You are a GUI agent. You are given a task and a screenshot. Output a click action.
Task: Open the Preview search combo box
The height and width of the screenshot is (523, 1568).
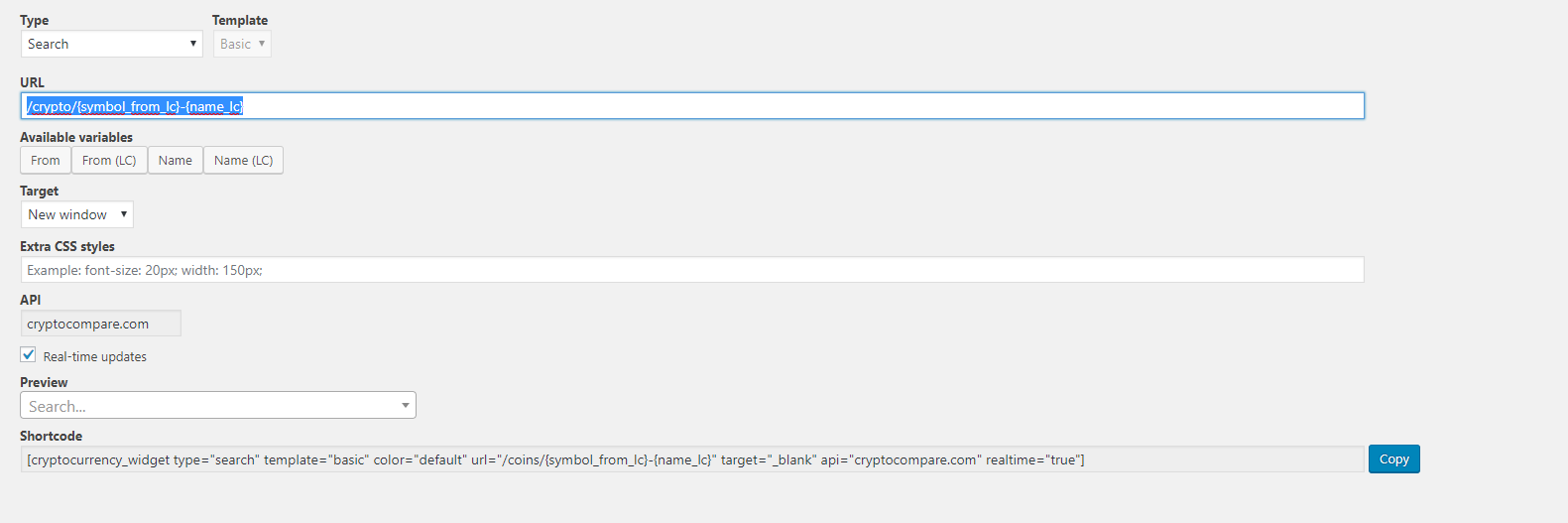coord(218,405)
